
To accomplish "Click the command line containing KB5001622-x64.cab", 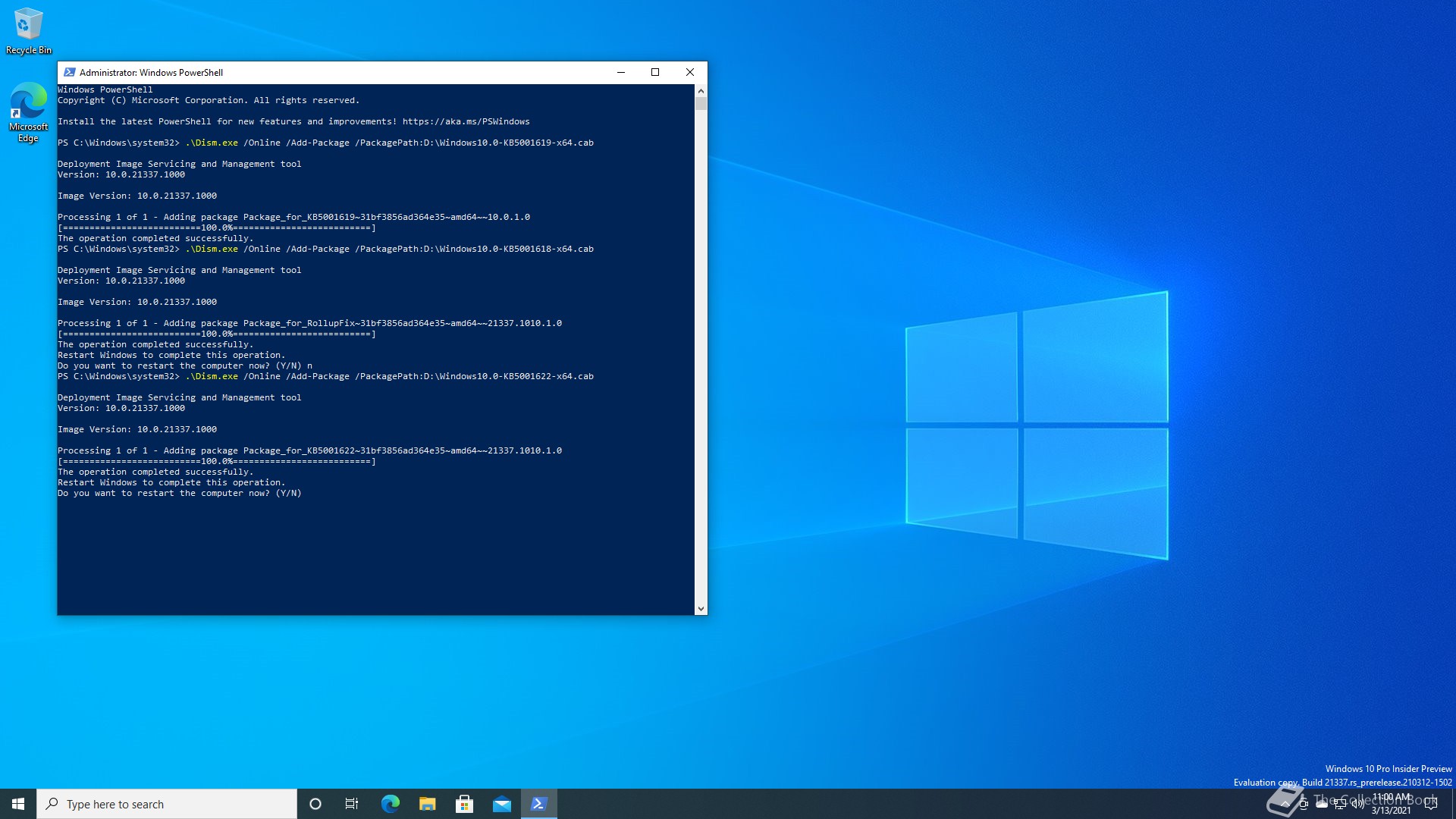I will 325,376.
